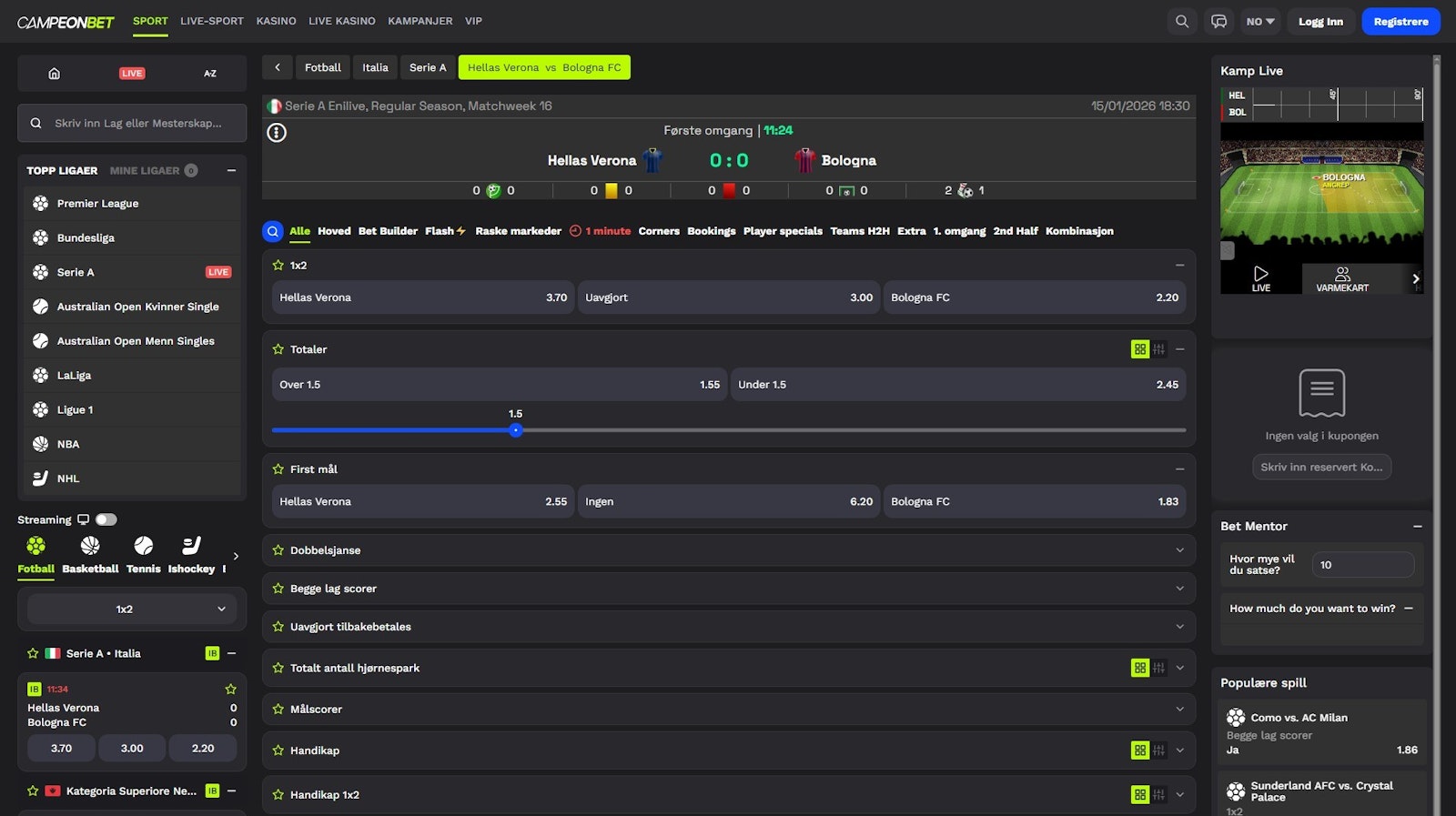Open the 1x2 market type dropdown

coord(132,609)
